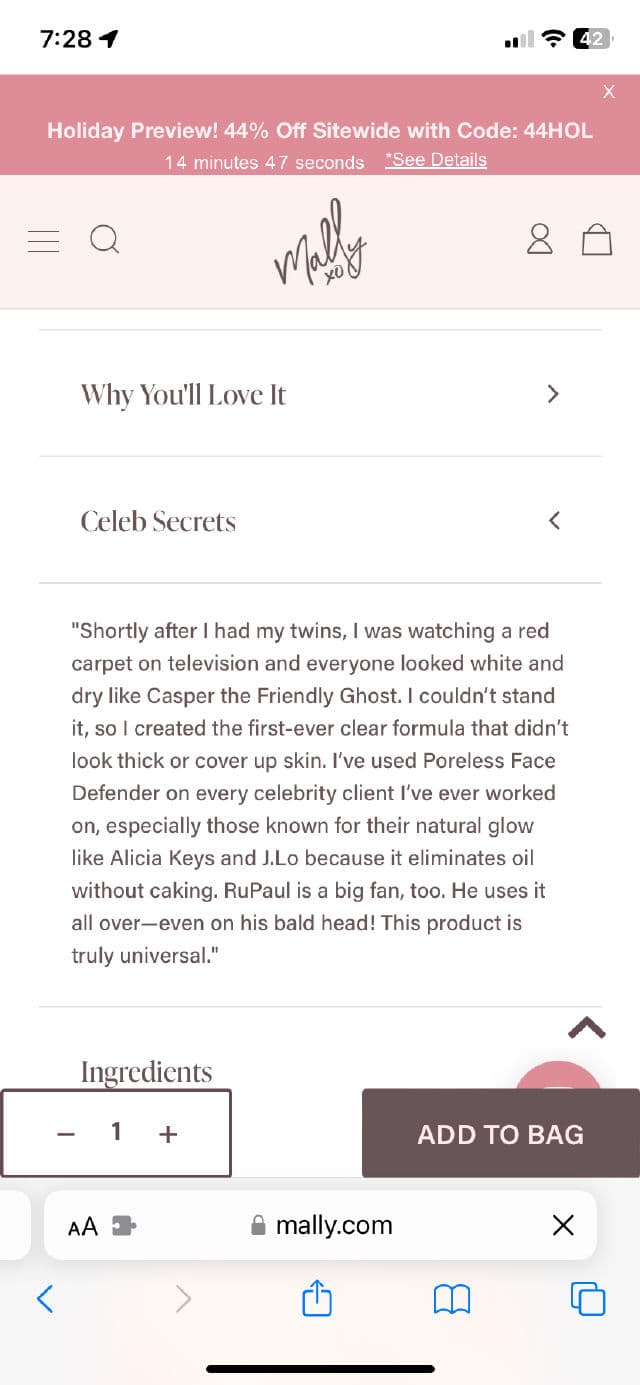Open Safari bookmarks icon
This screenshot has width=640, height=1385.
(451, 1298)
